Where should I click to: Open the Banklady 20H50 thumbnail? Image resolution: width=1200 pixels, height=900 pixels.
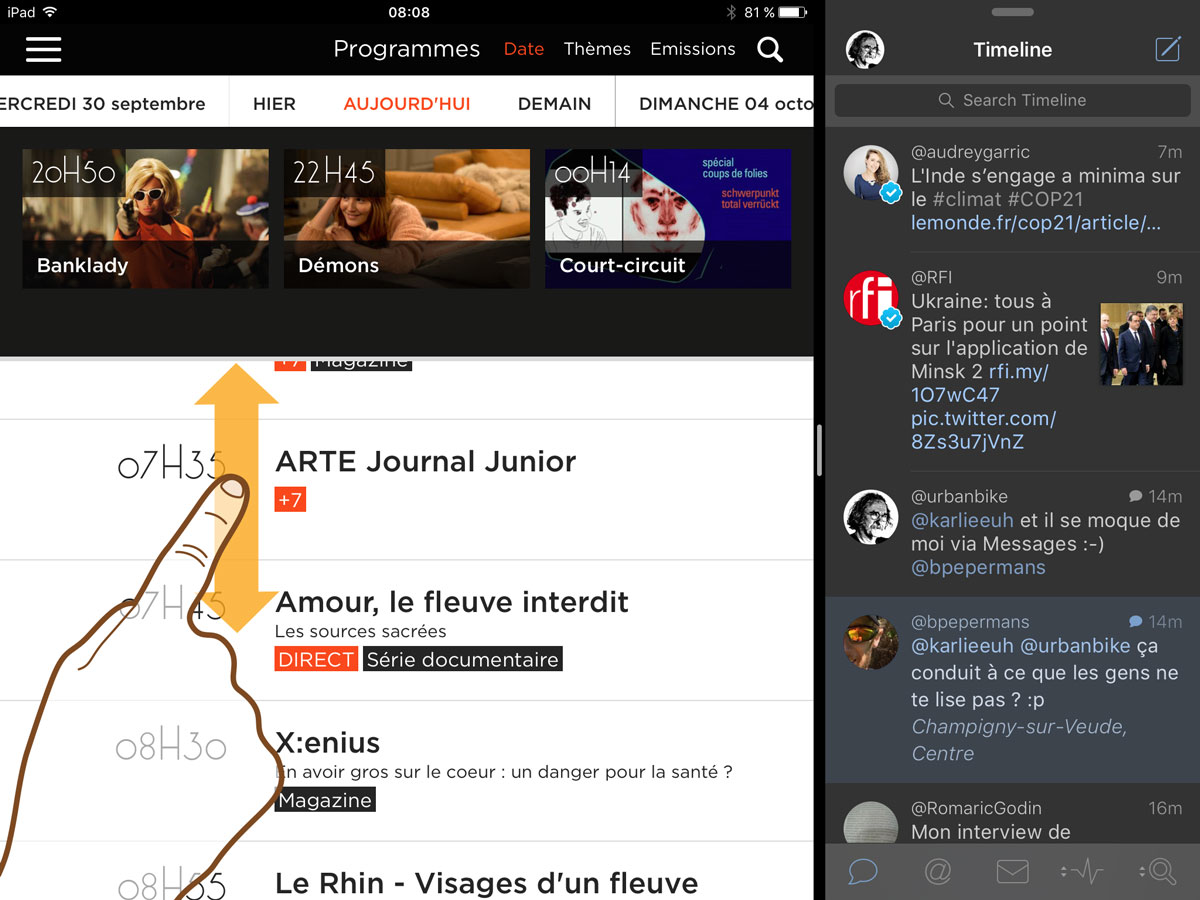pos(146,219)
